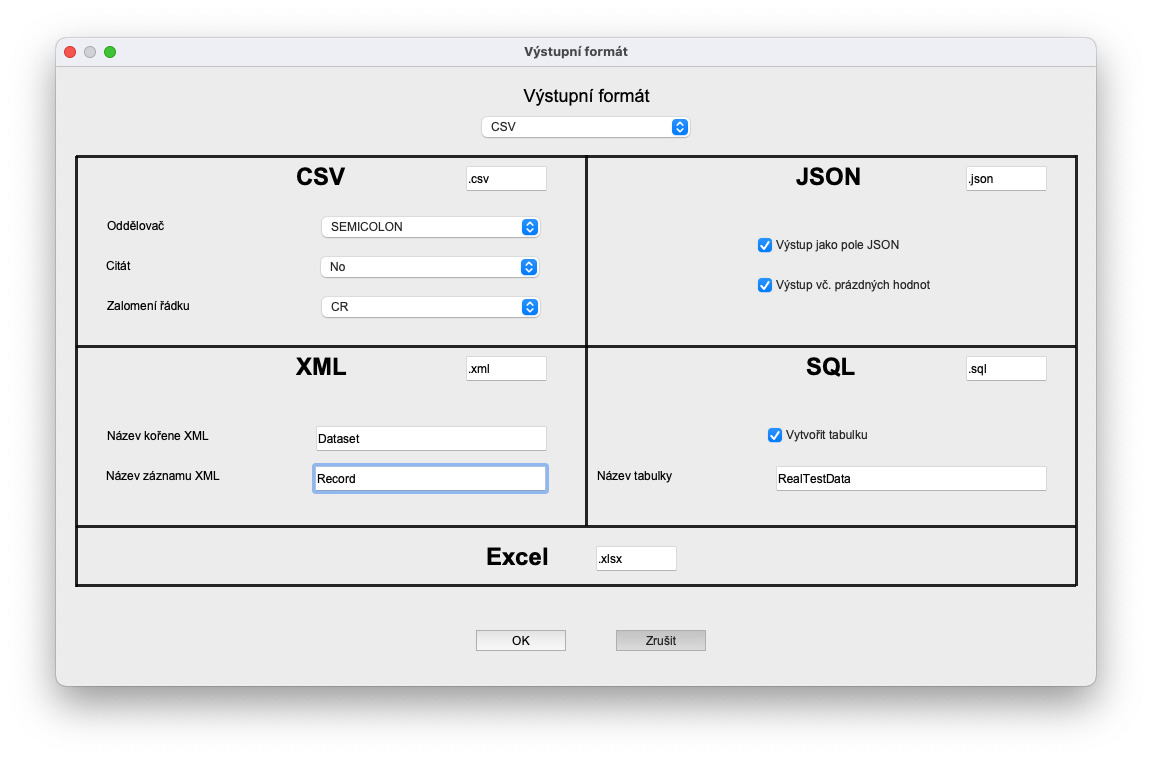Click the OK button
The height and width of the screenshot is (760, 1152).
(521, 640)
